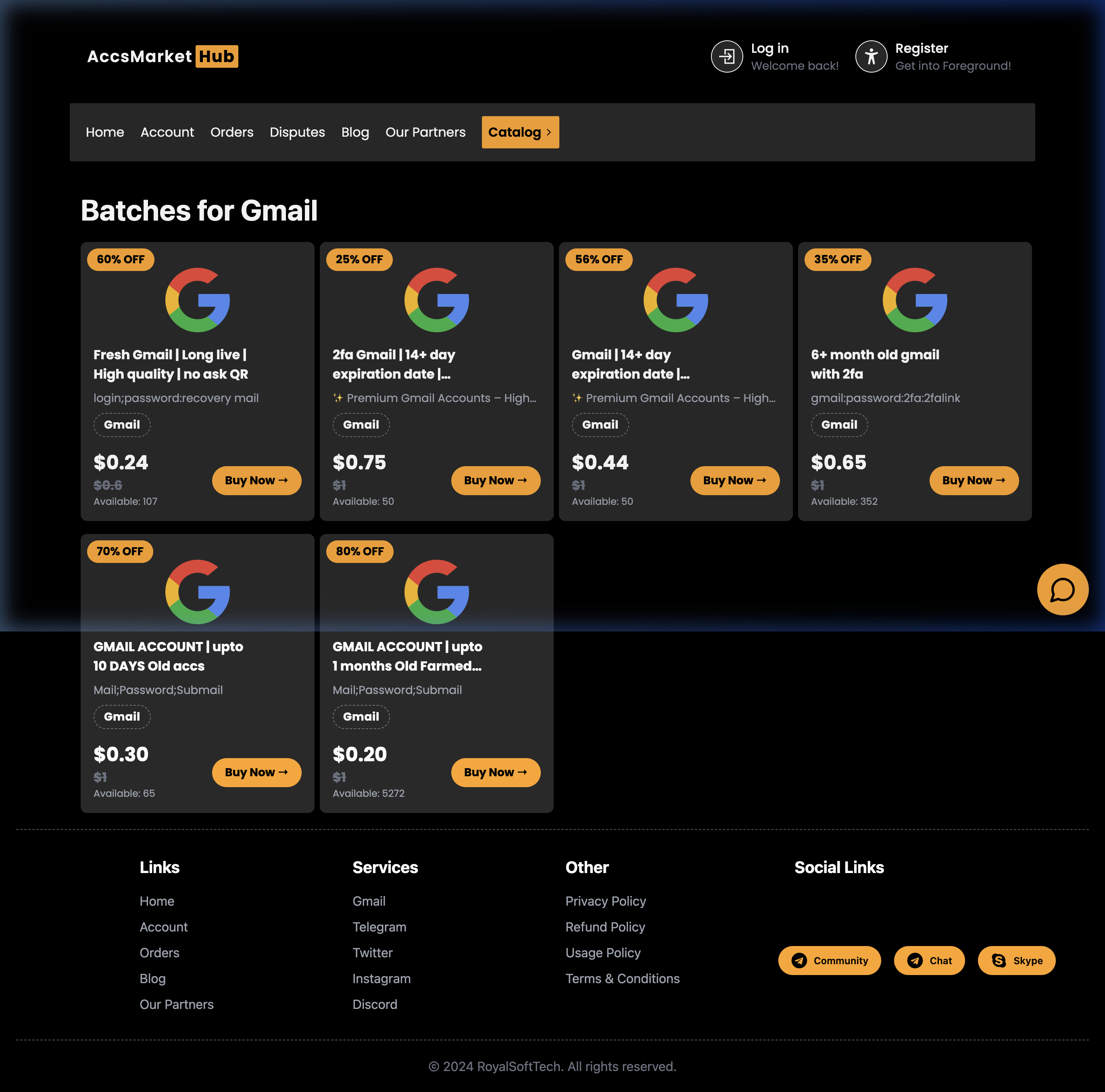Select the Blog nav item

pyautogui.click(x=354, y=132)
